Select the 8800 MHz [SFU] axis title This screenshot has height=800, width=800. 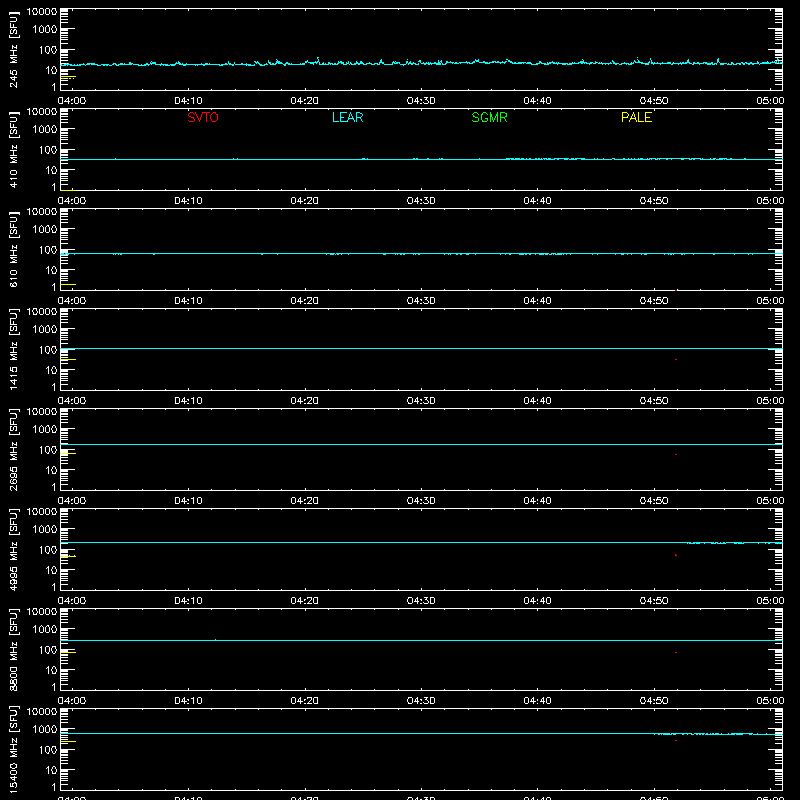[13, 649]
